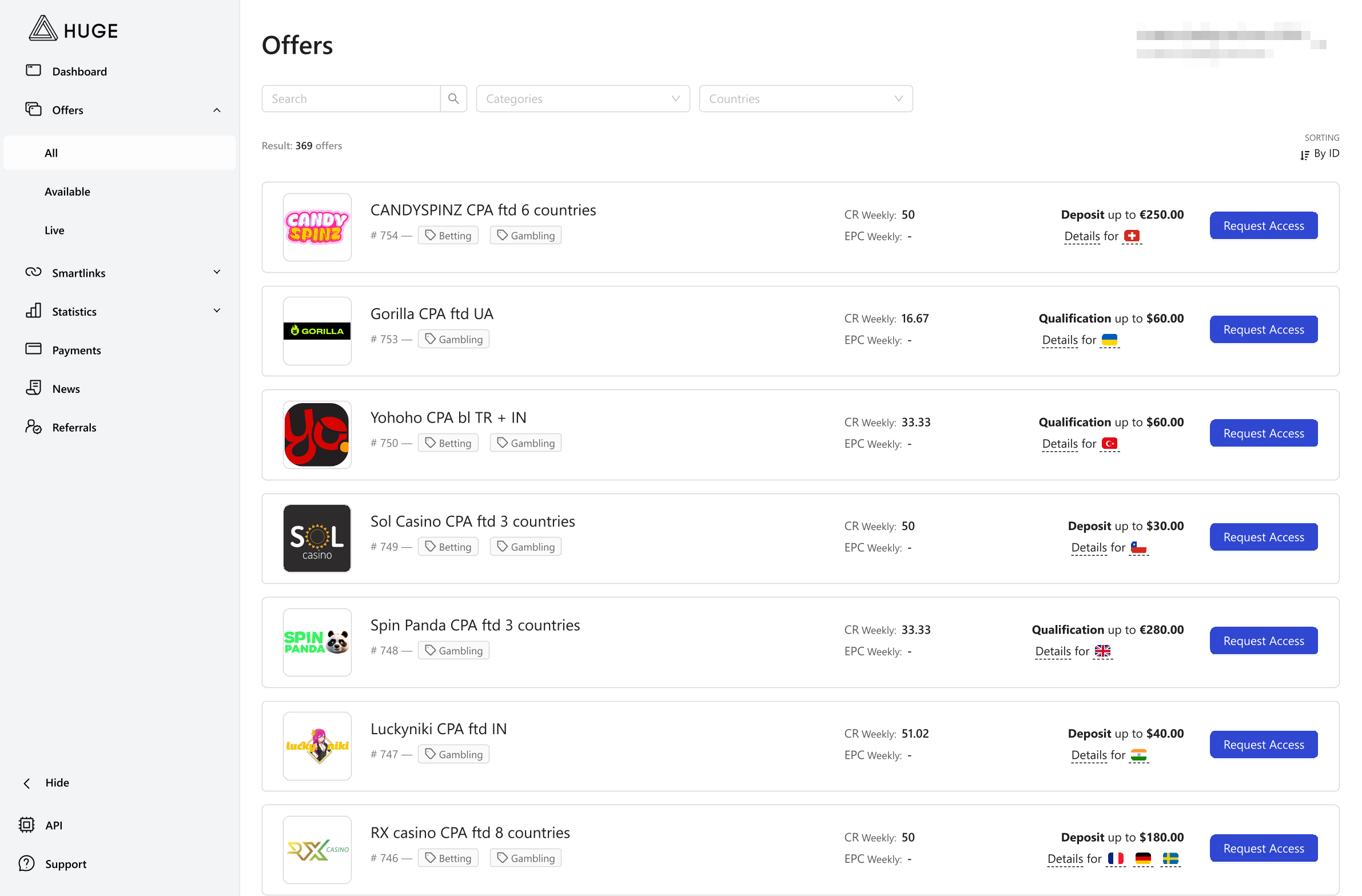
Task: Click the Smartlinks chain icon
Action: click(33, 272)
